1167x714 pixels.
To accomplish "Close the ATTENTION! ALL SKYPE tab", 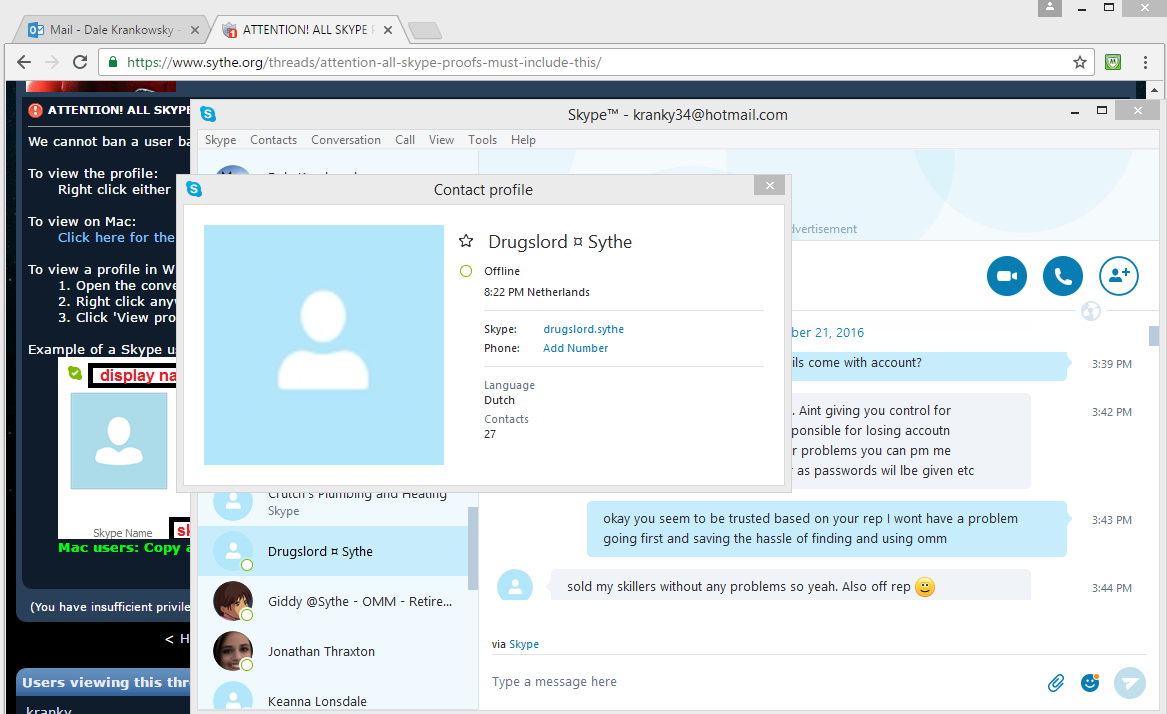I will (x=388, y=31).
